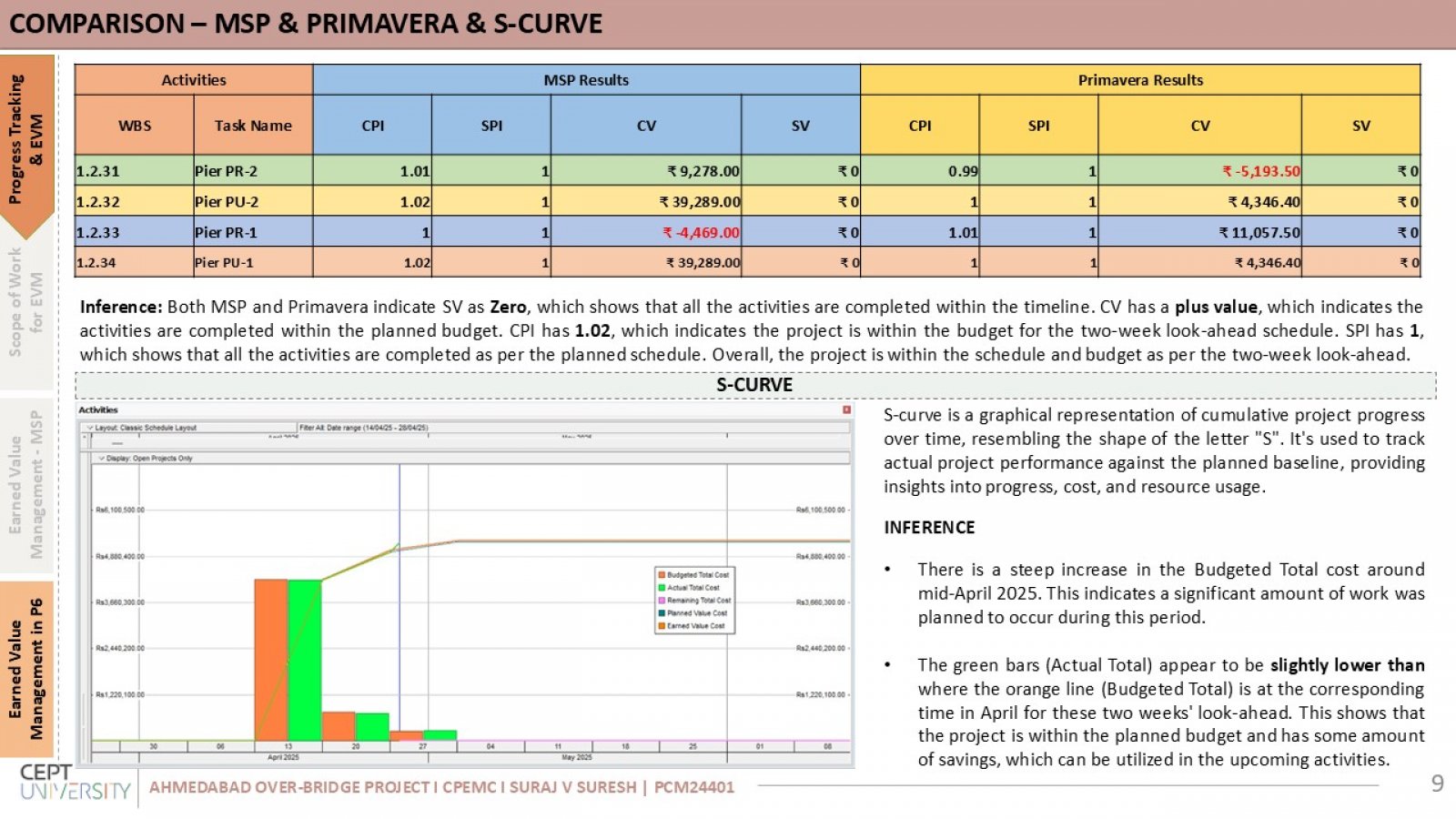This screenshot has width=1456, height=819.
Task: Click the S-CURVE section heading
Action: (x=754, y=385)
